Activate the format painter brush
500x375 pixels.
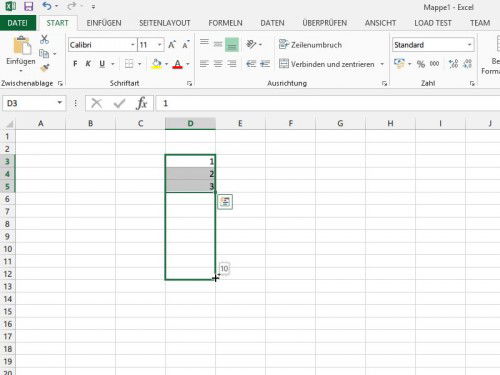pos(44,68)
